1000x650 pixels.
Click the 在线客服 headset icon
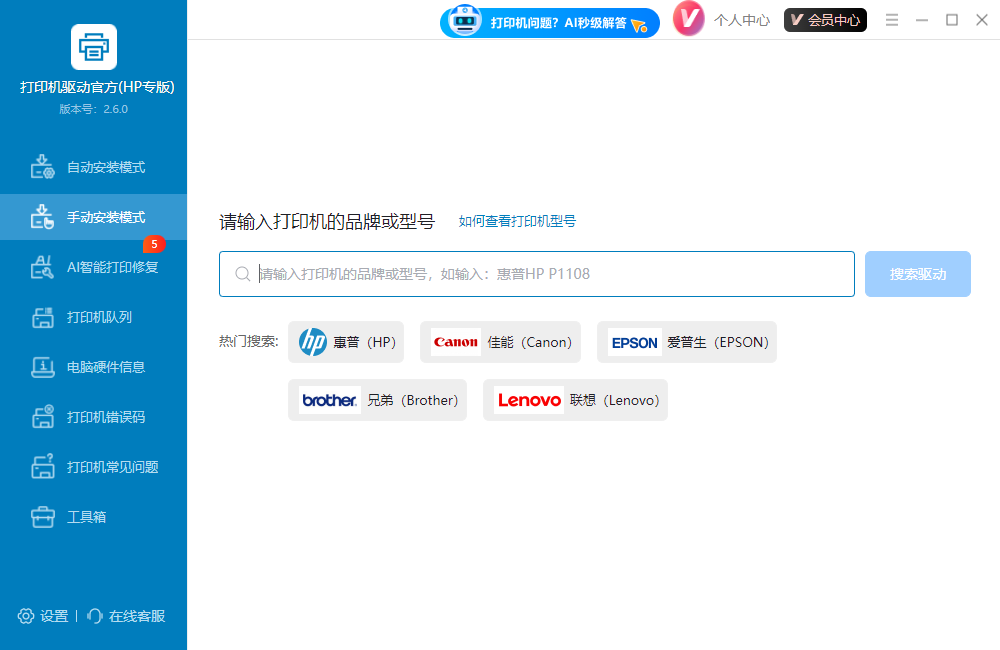pos(95,616)
